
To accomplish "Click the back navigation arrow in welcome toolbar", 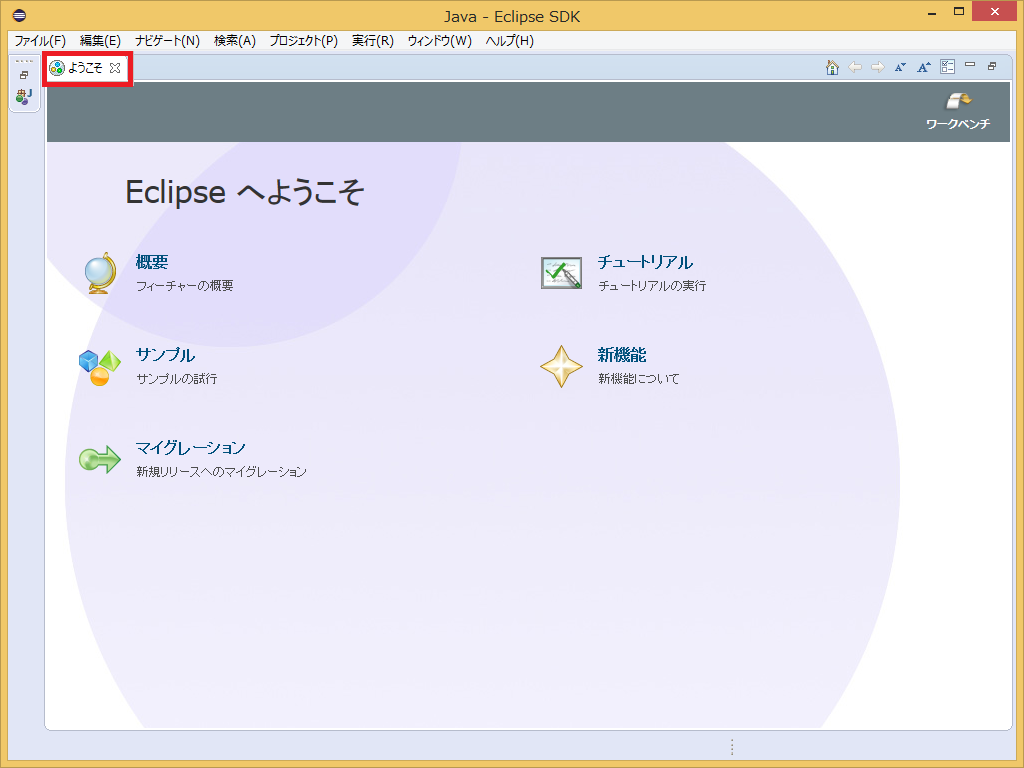I will 855,67.
